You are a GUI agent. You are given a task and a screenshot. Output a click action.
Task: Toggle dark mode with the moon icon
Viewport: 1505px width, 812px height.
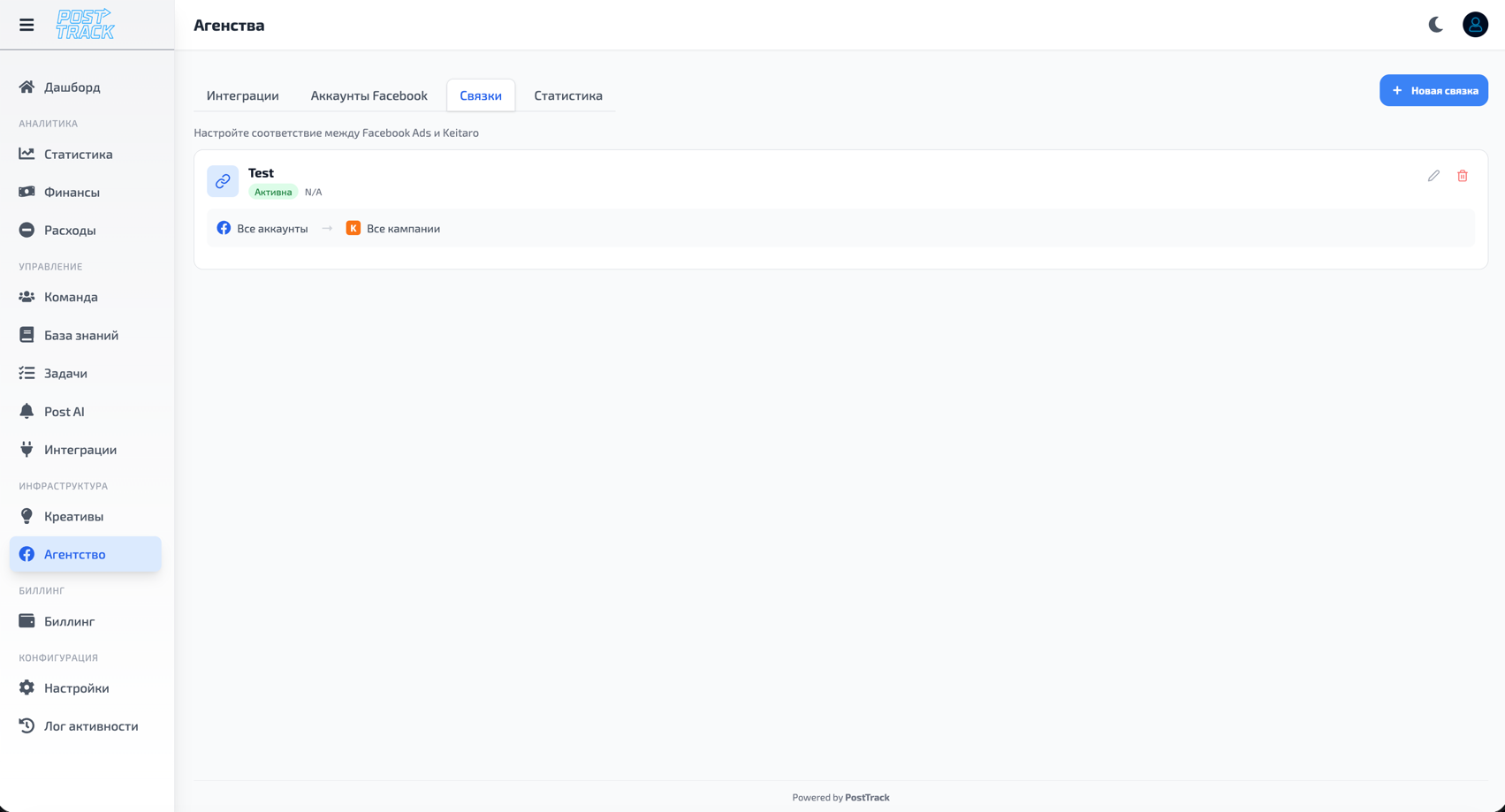(1433, 25)
